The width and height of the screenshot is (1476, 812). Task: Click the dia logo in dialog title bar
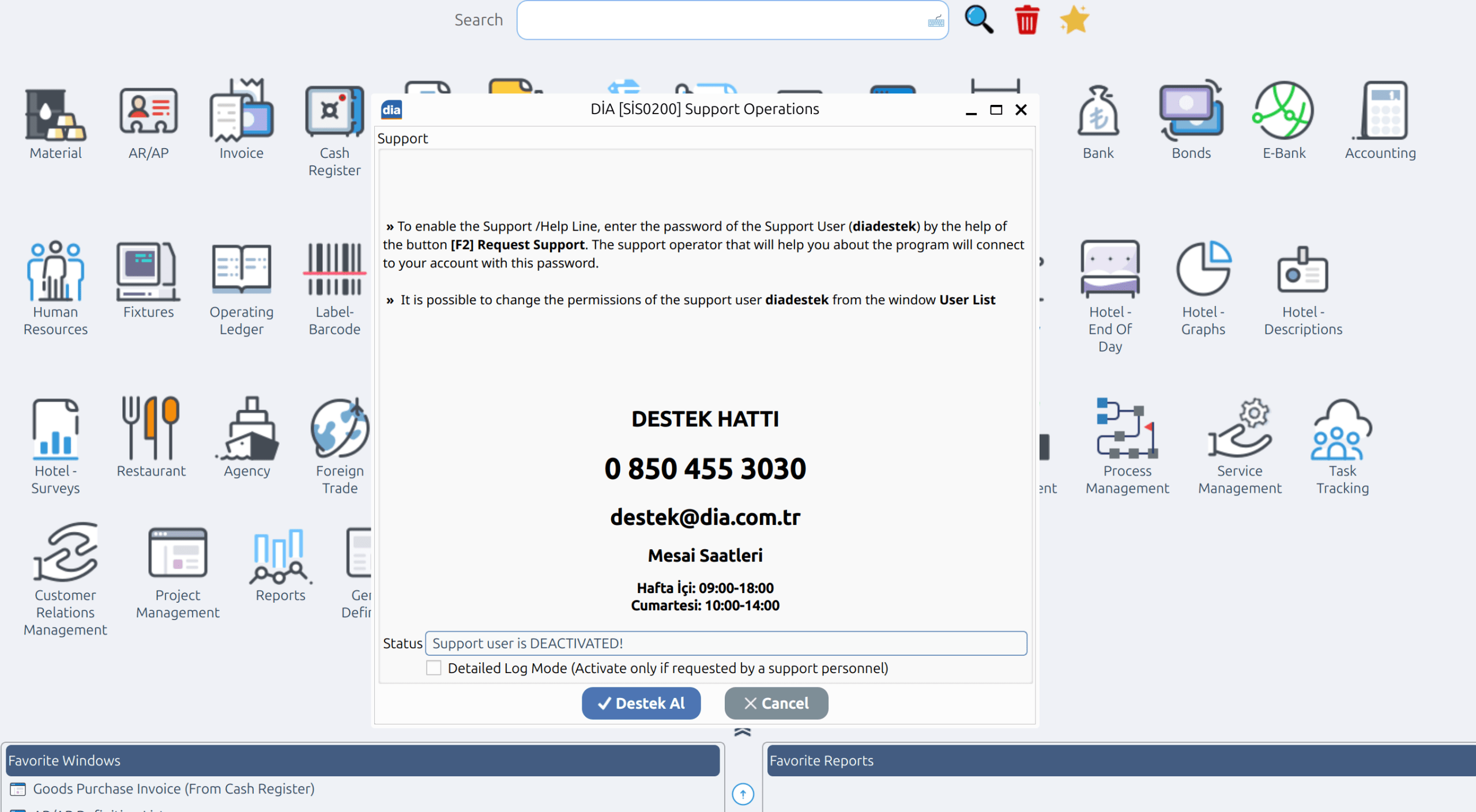pyautogui.click(x=391, y=109)
